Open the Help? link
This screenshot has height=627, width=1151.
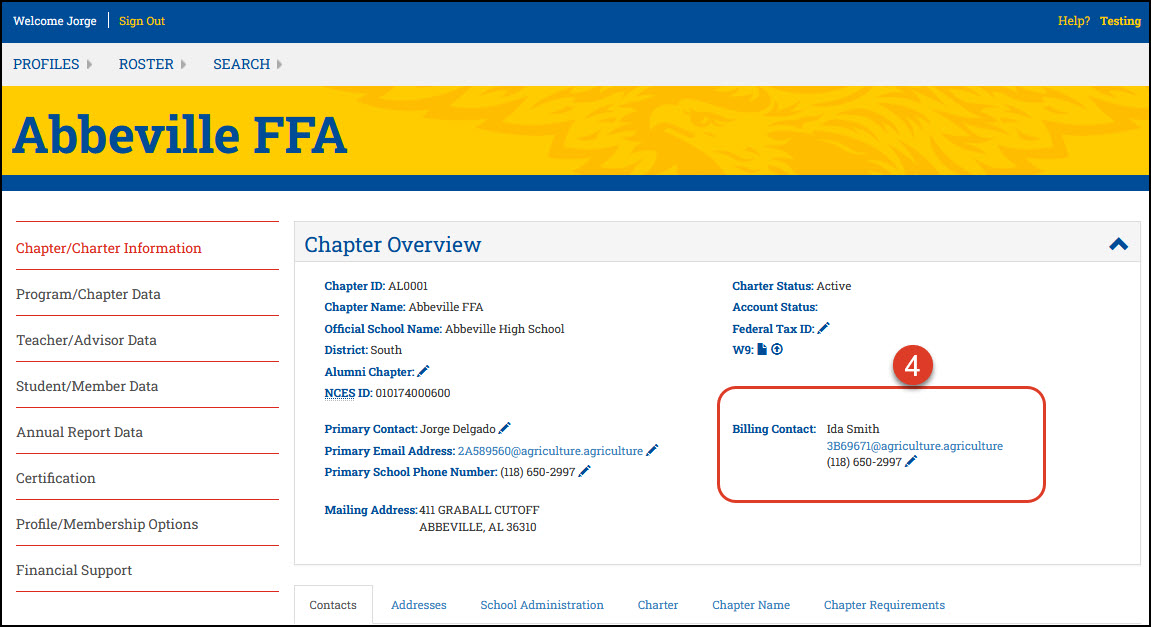coord(1073,20)
